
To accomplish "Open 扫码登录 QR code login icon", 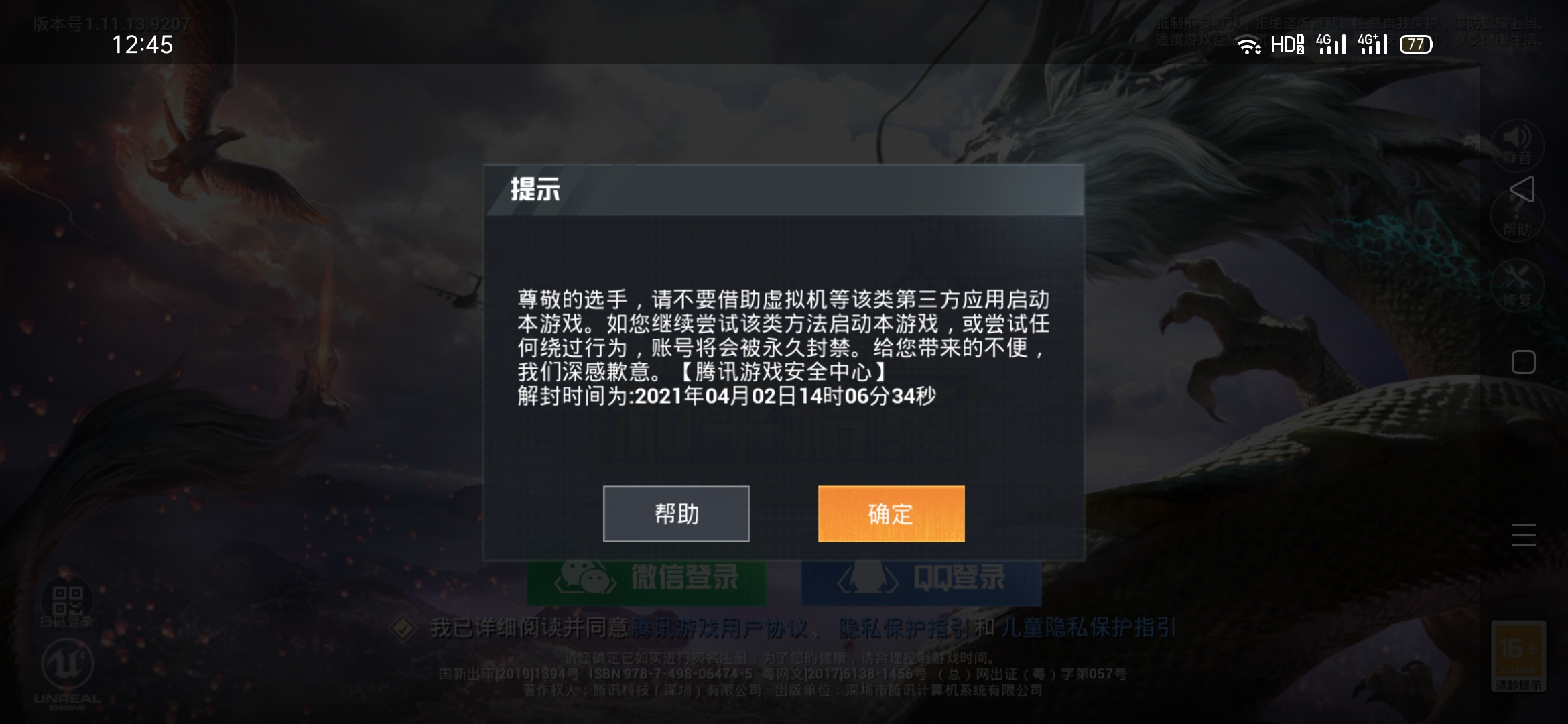I will click(x=67, y=602).
